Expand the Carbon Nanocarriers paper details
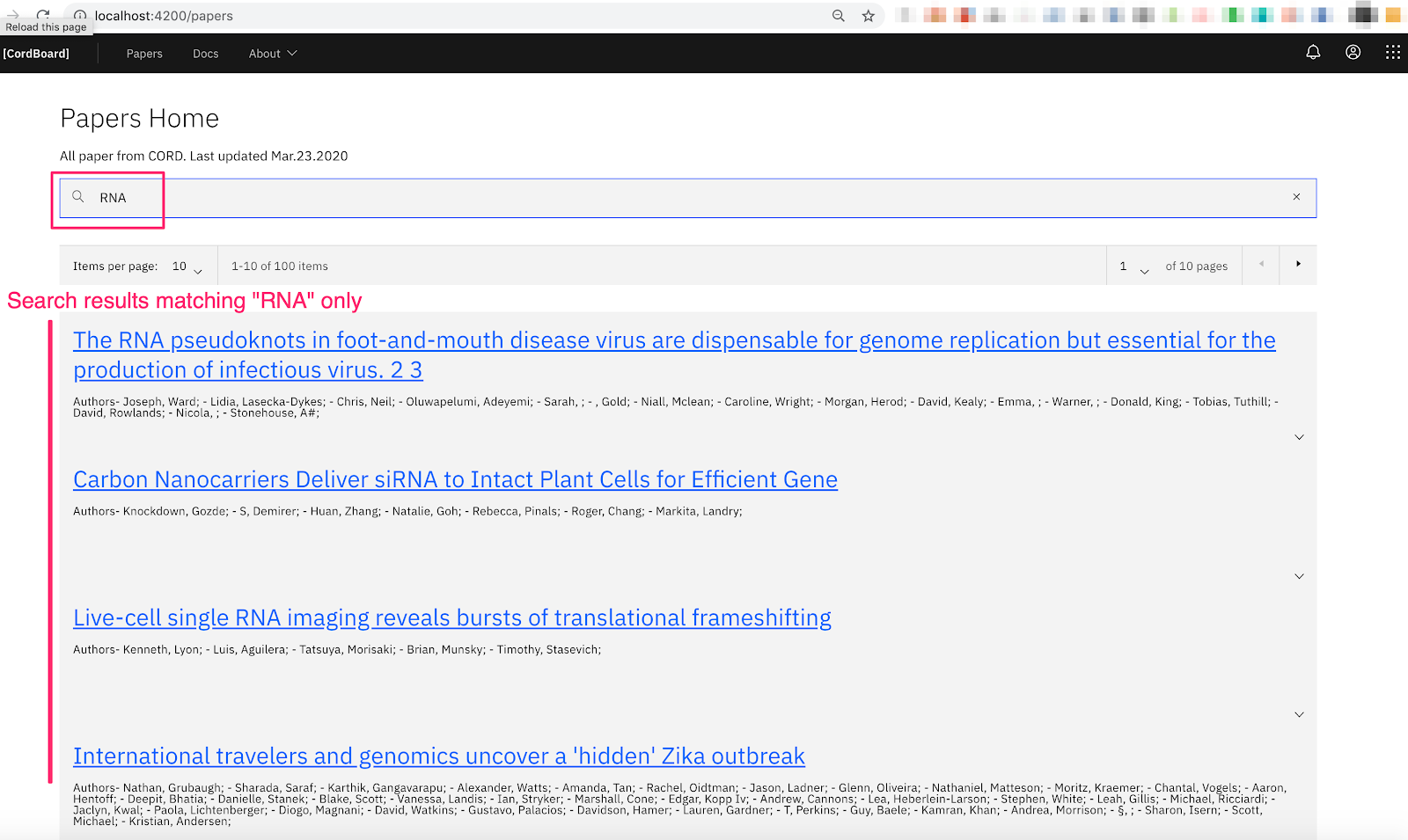 [x=1299, y=576]
